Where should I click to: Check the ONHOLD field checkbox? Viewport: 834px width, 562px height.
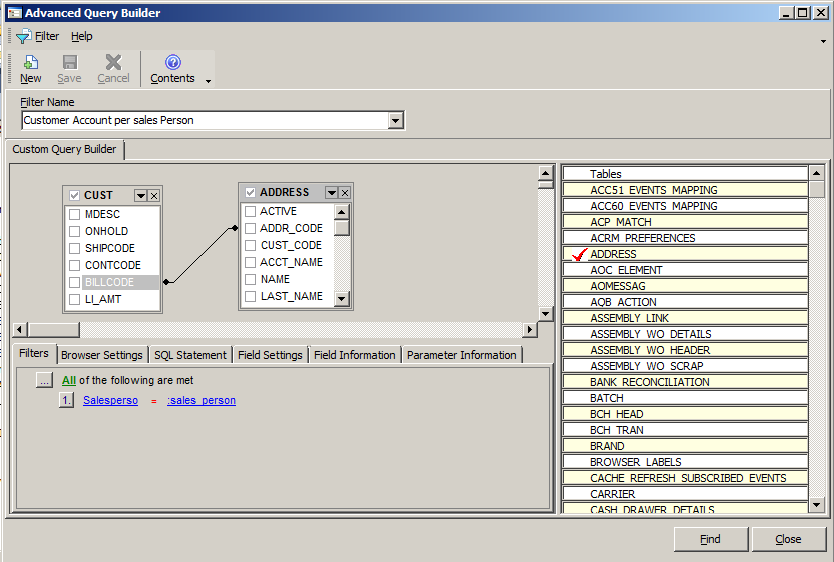74,231
